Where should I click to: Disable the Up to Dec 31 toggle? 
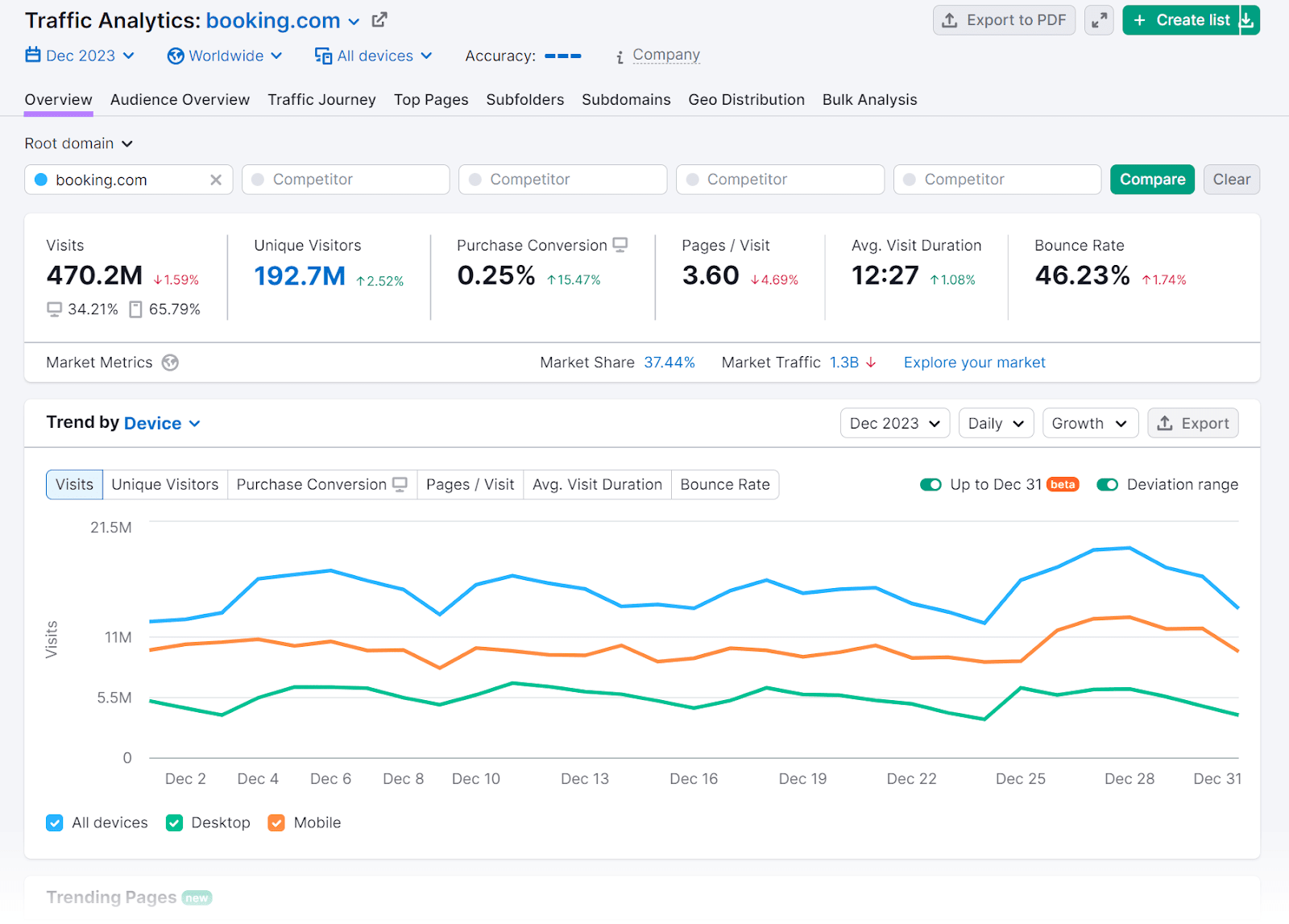click(x=930, y=484)
